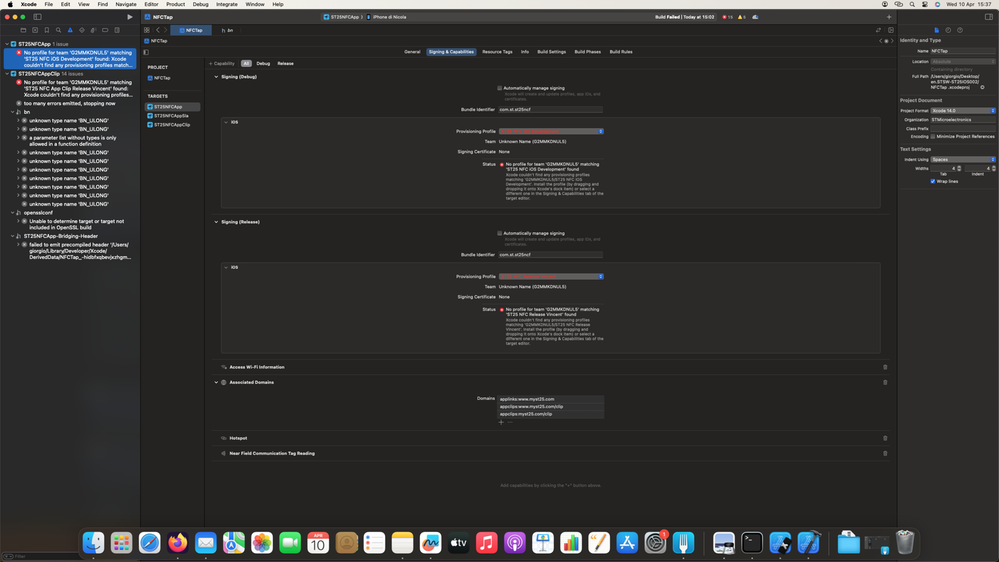Delete Near Field Communication Tag Reading capability

(x=885, y=454)
